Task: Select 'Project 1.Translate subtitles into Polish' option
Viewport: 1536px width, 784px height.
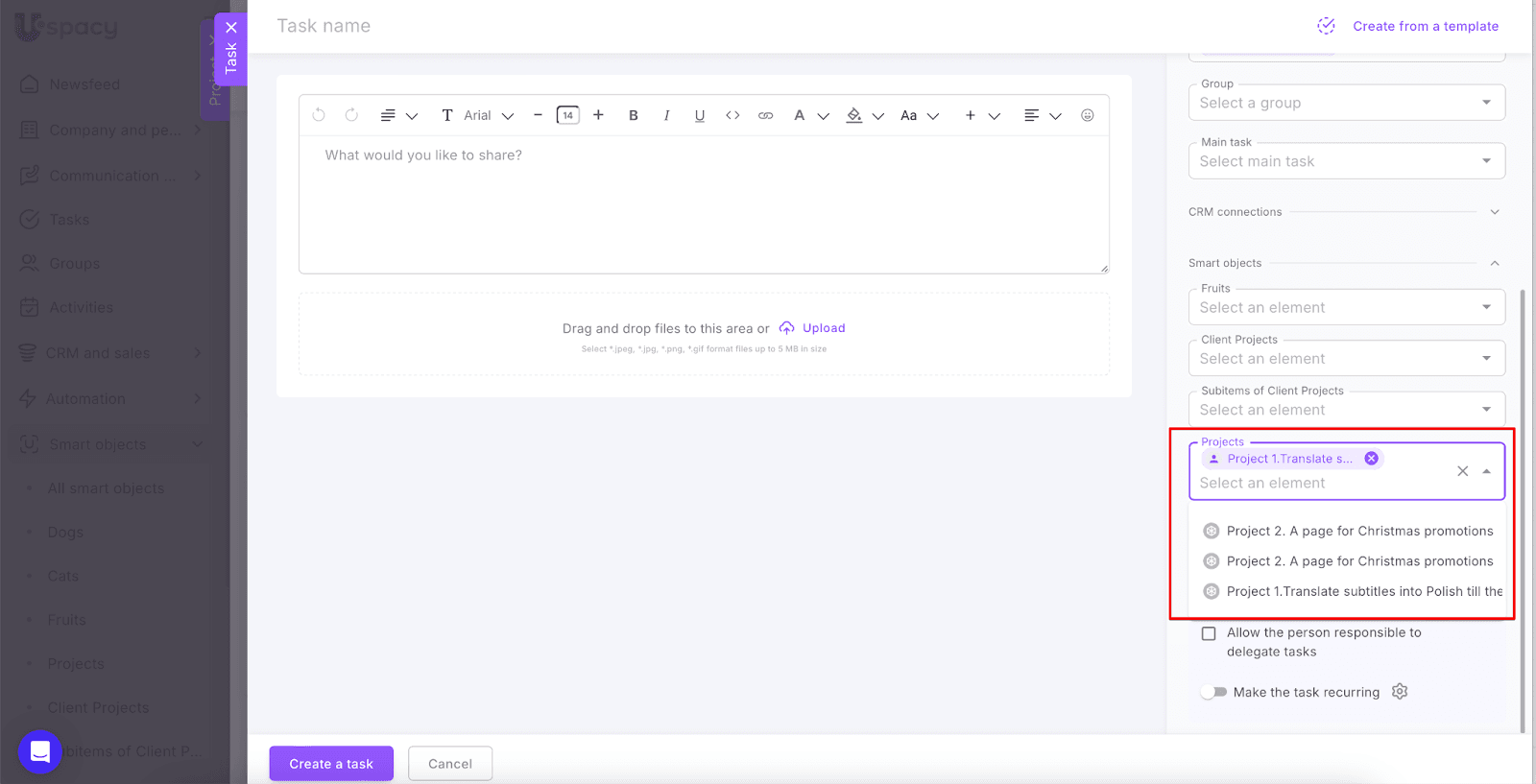Action: [1348, 591]
